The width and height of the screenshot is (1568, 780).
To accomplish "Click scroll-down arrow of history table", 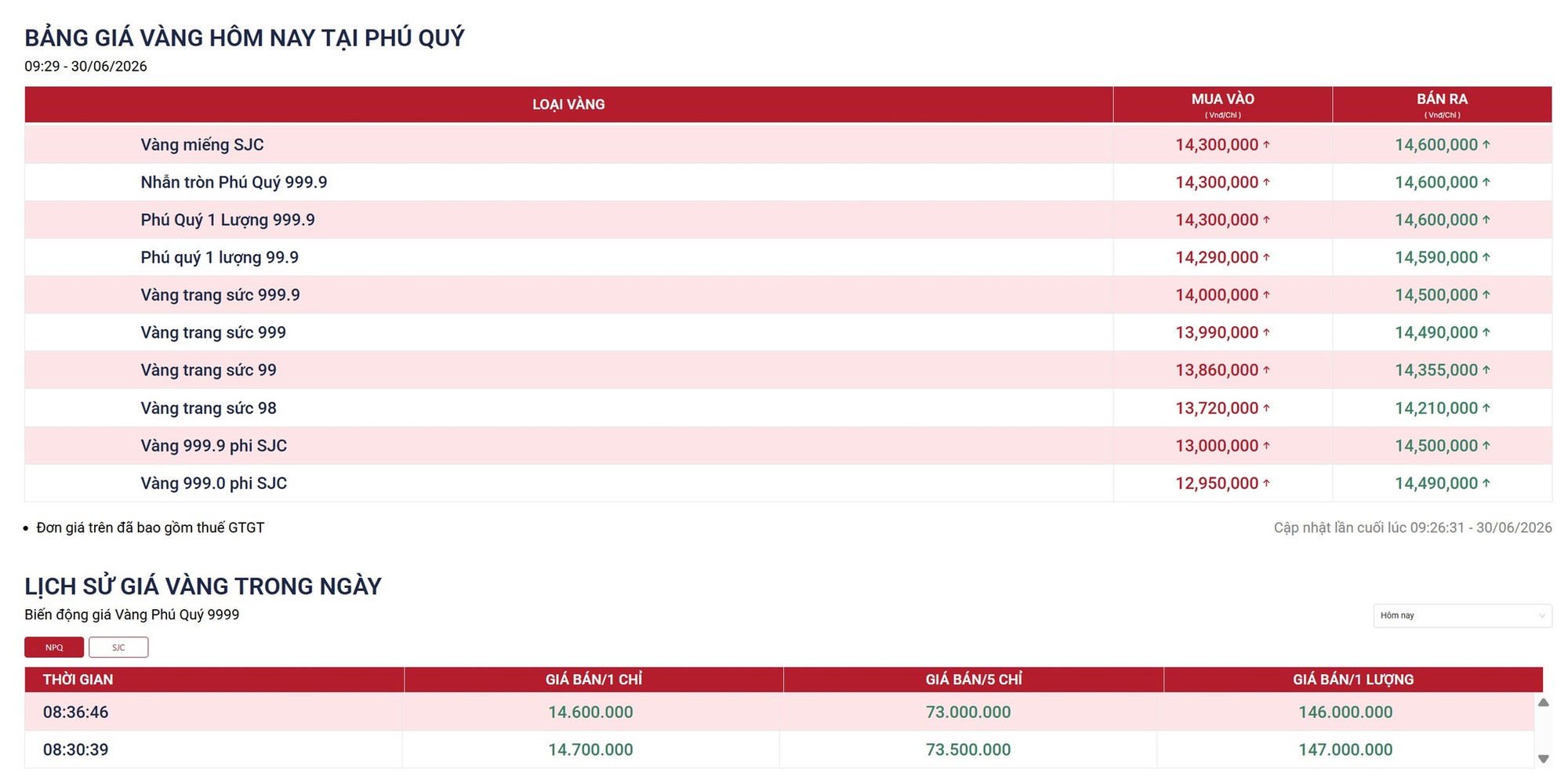I will pyautogui.click(x=1543, y=759).
